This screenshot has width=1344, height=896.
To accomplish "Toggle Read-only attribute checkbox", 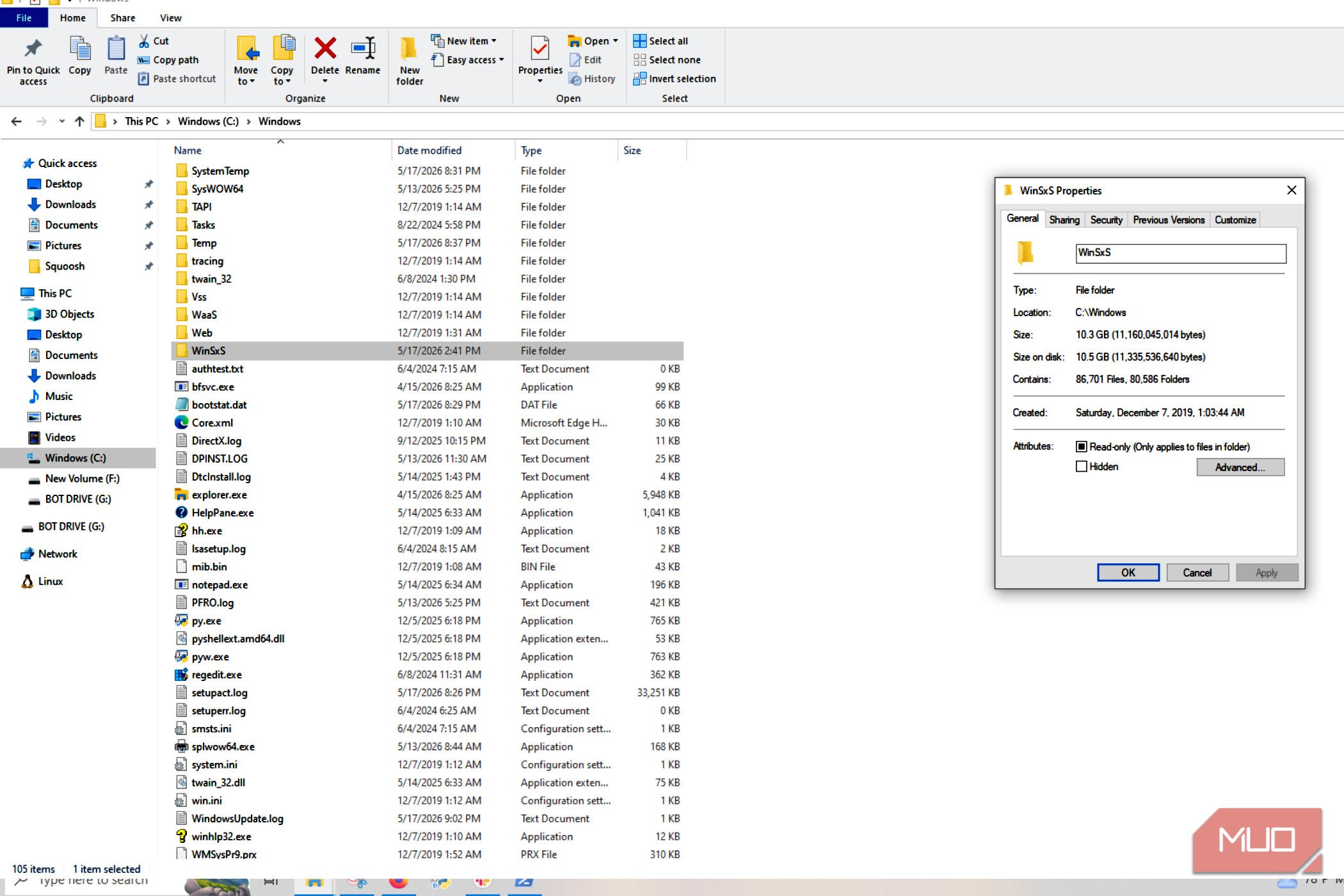I will coord(1082,447).
